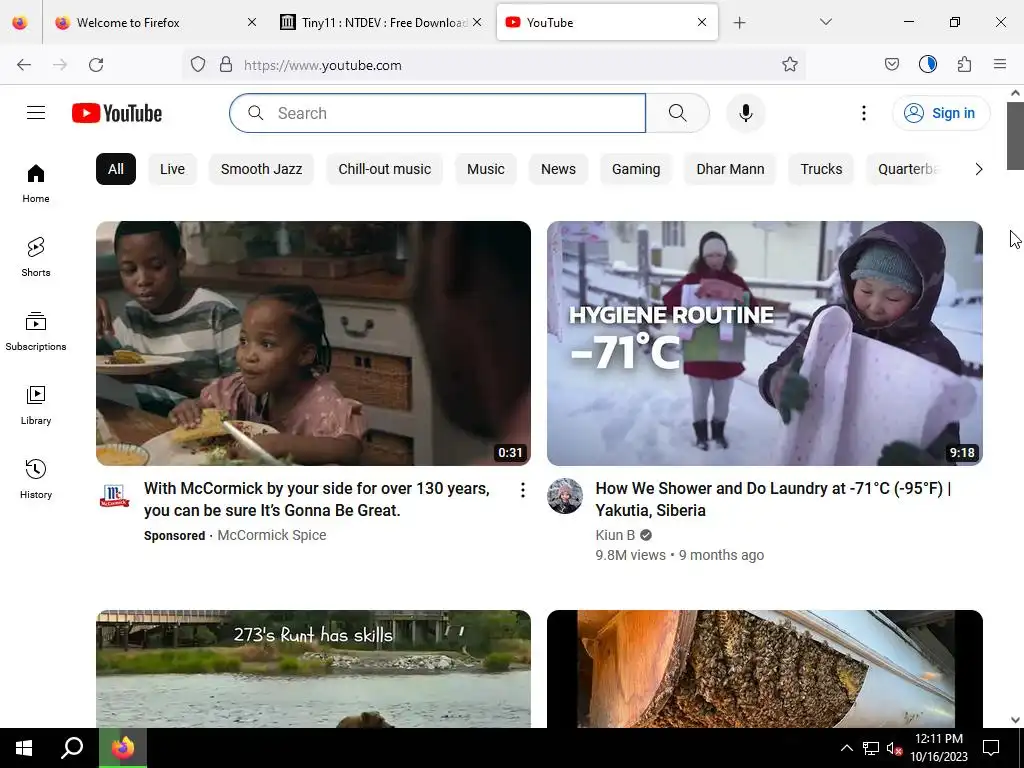
Task: Click the page vertical scrollbar thumb
Action: tap(1015, 136)
